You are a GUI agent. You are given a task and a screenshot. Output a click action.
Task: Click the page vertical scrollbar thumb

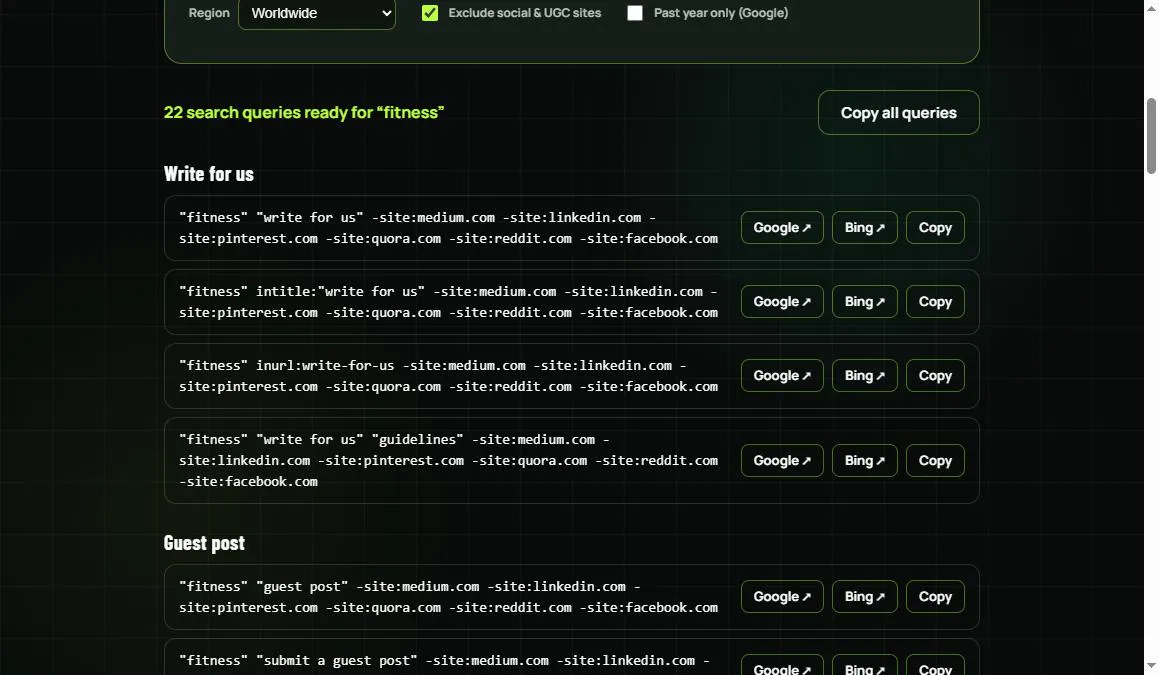1151,135
